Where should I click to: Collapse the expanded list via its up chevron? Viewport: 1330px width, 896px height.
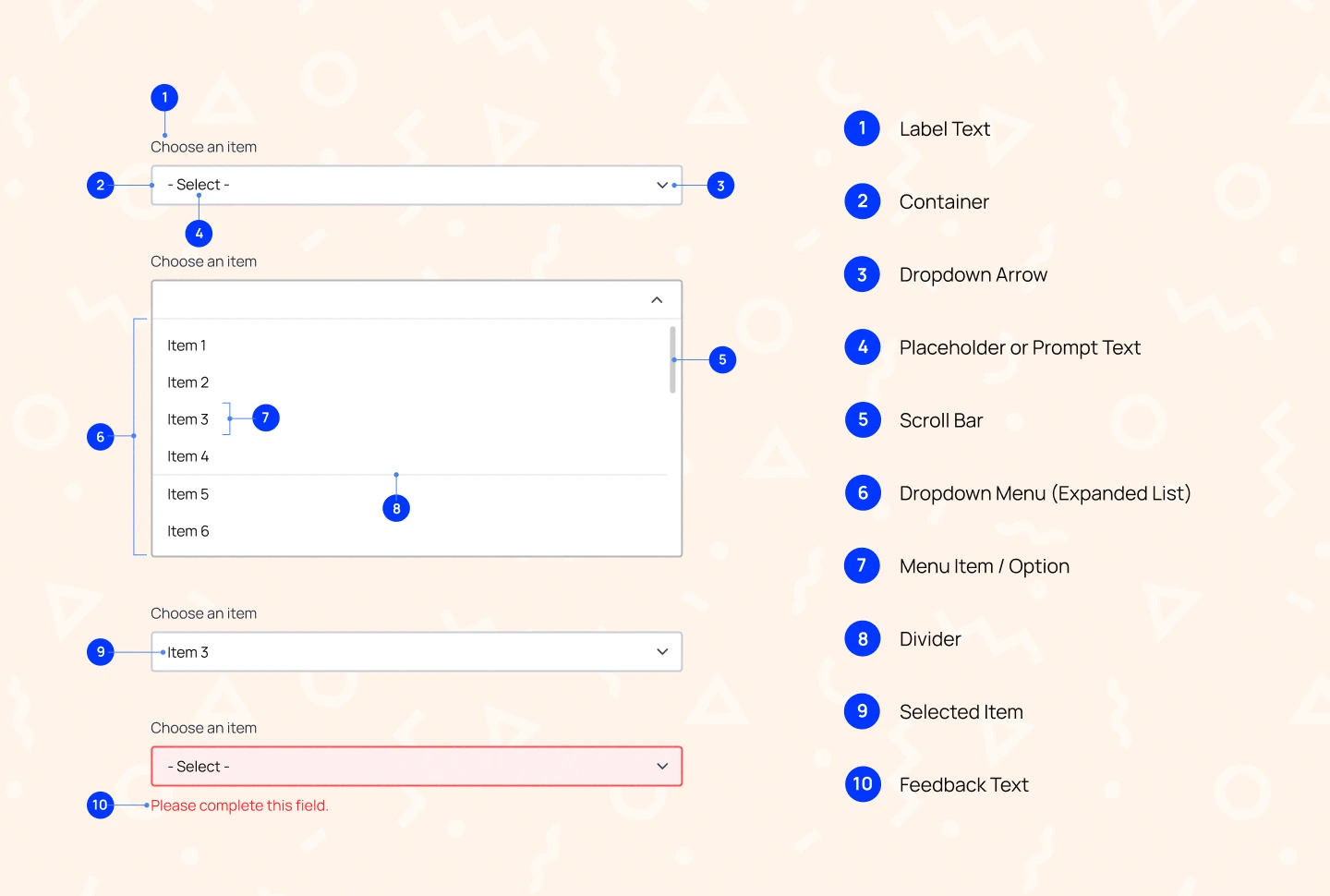pos(657,299)
